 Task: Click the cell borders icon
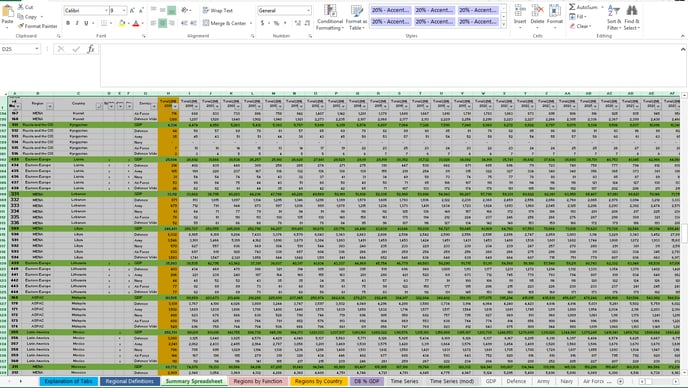(104, 23)
